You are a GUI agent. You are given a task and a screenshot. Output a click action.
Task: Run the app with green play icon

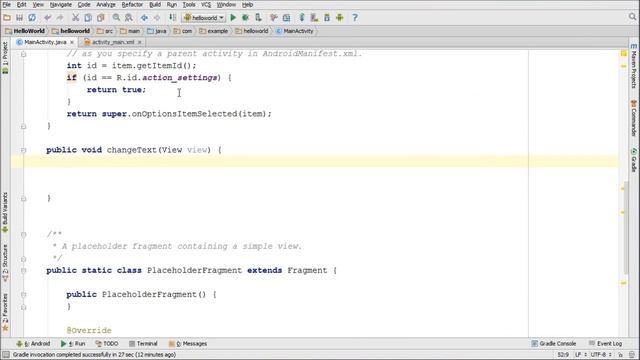(233, 18)
